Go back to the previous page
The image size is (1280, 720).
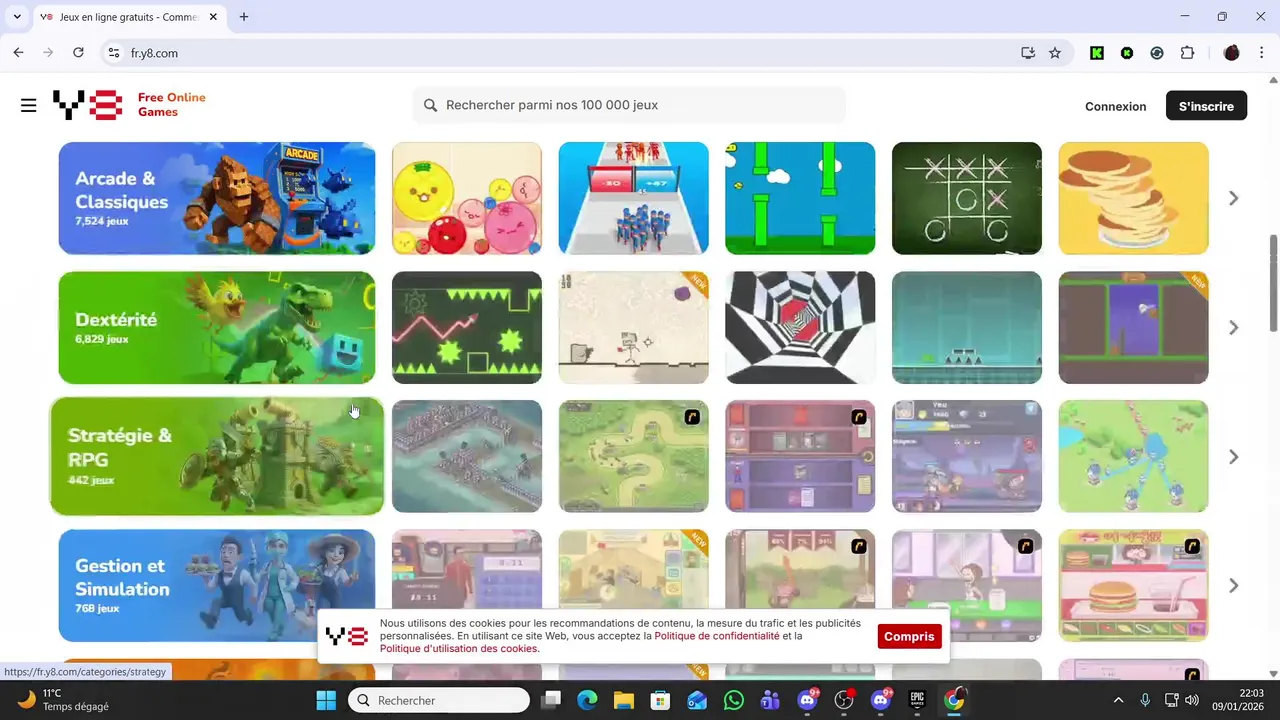tap(18, 53)
